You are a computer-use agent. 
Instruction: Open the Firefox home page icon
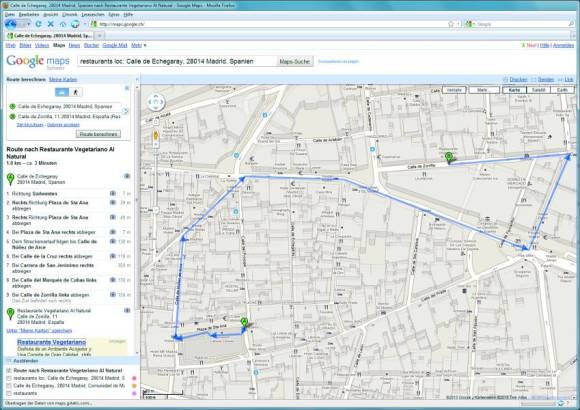[63, 24]
